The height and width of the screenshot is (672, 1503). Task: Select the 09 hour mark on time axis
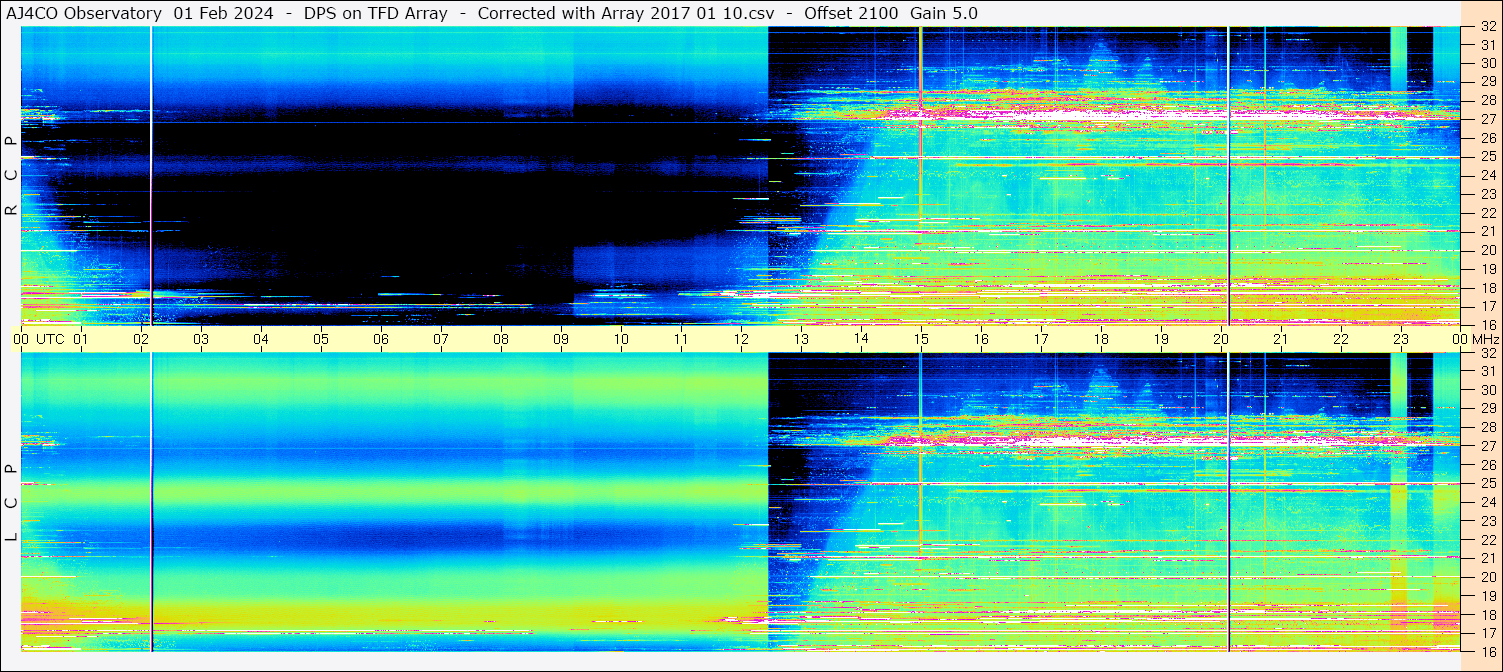tap(561, 339)
